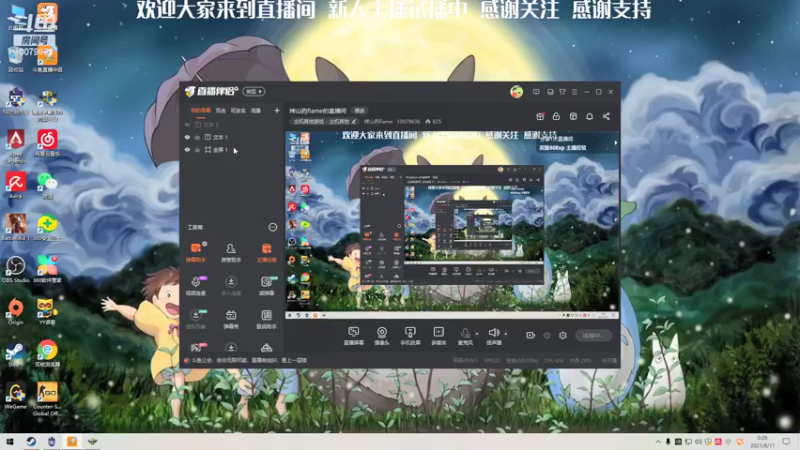
Task: Select the active orange scene tab
Action: click(201, 110)
